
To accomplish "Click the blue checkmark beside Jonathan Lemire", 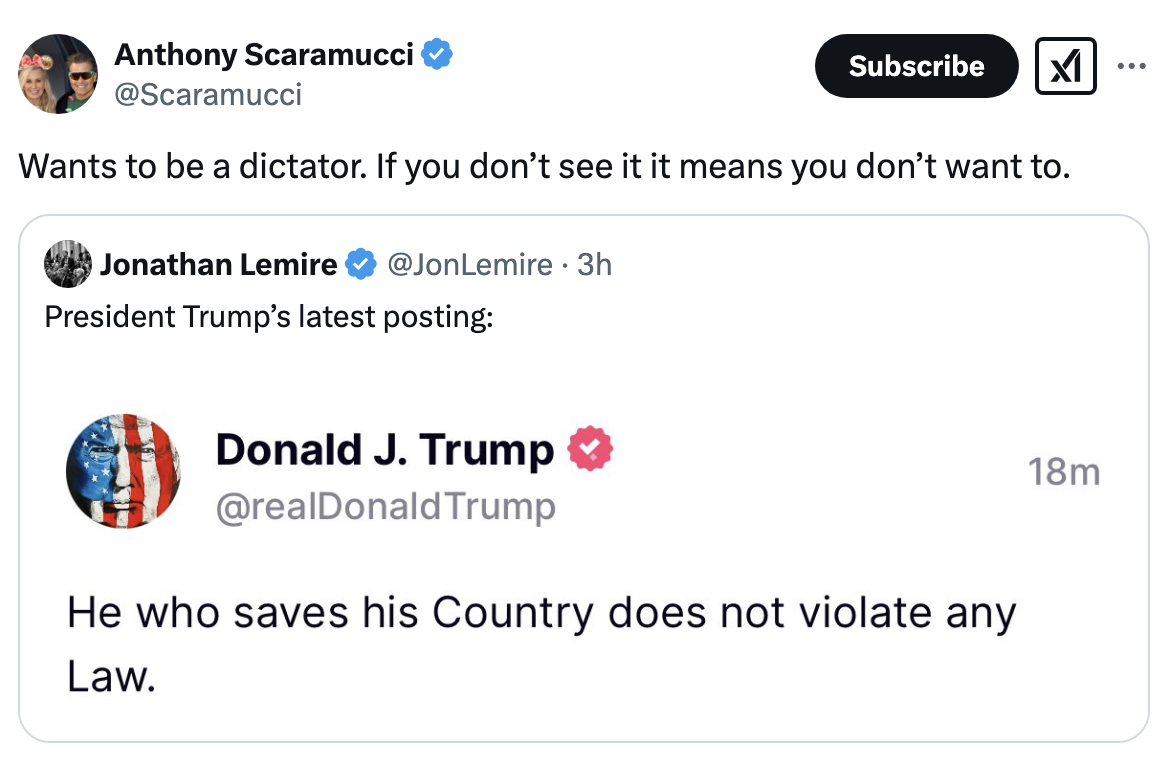I will click(360, 264).
